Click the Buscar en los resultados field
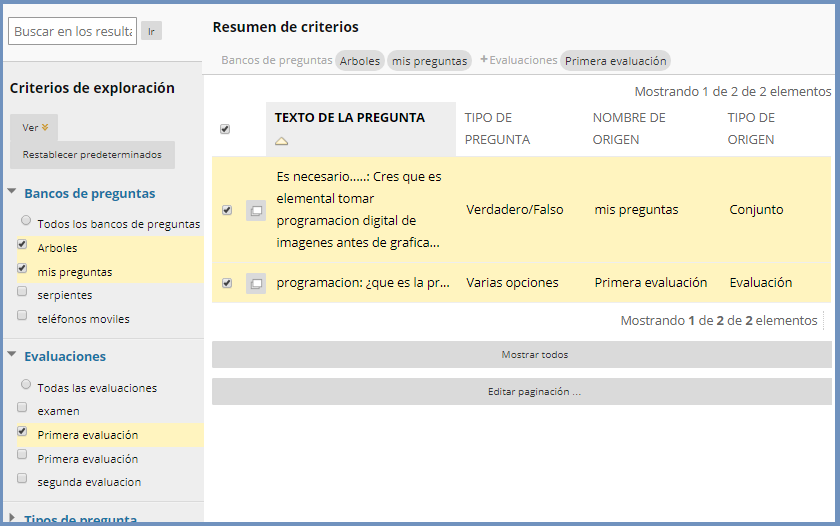The height and width of the screenshot is (526, 840). 72,32
